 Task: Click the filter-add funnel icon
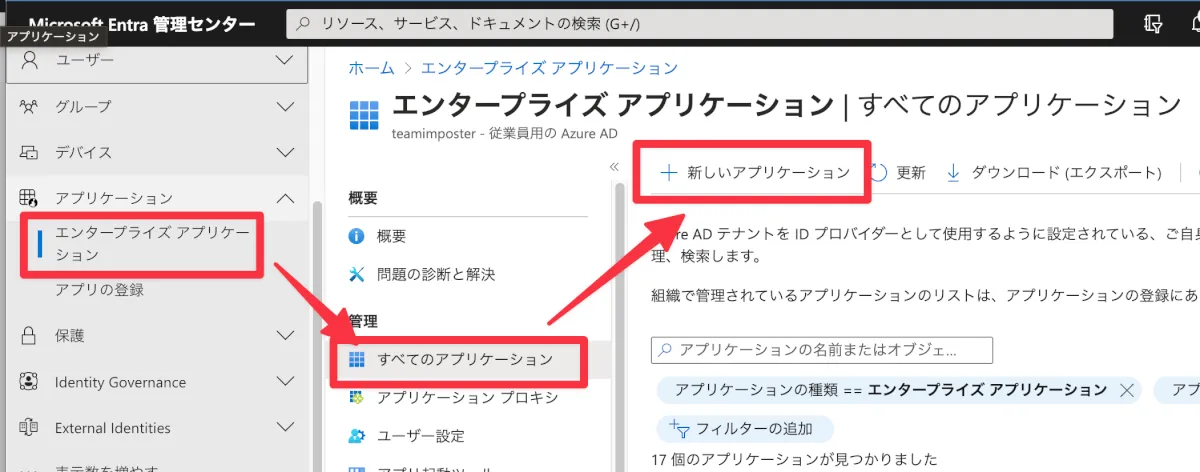point(679,428)
